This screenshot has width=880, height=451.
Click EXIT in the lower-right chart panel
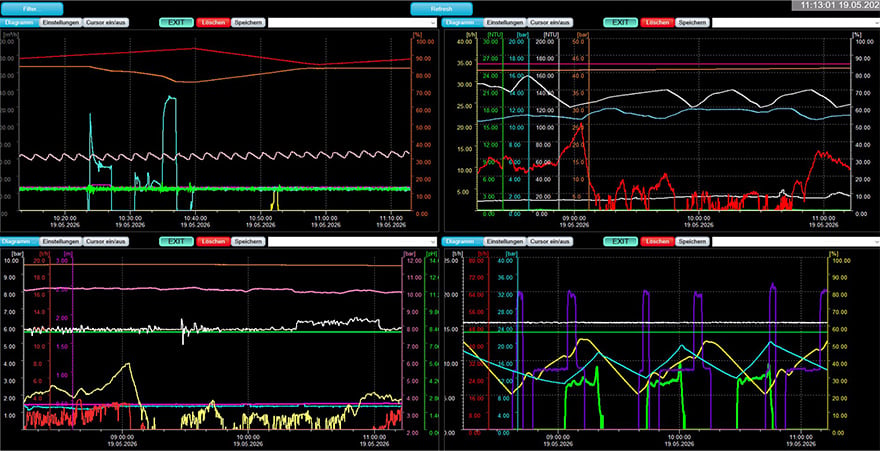pyautogui.click(x=620, y=241)
